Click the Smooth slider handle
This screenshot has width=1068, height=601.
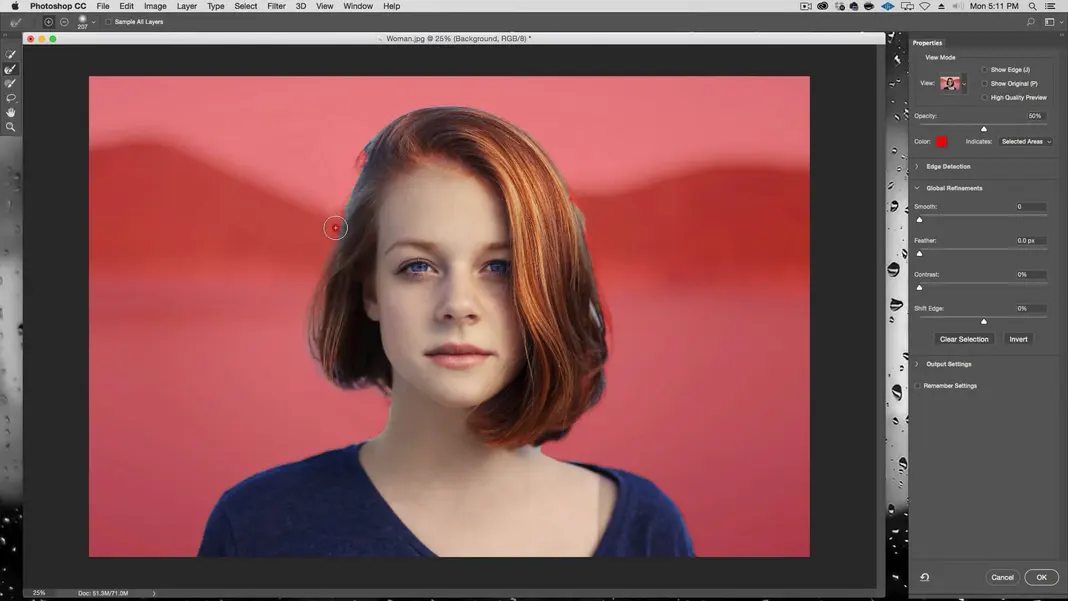(x=920, y=219)
